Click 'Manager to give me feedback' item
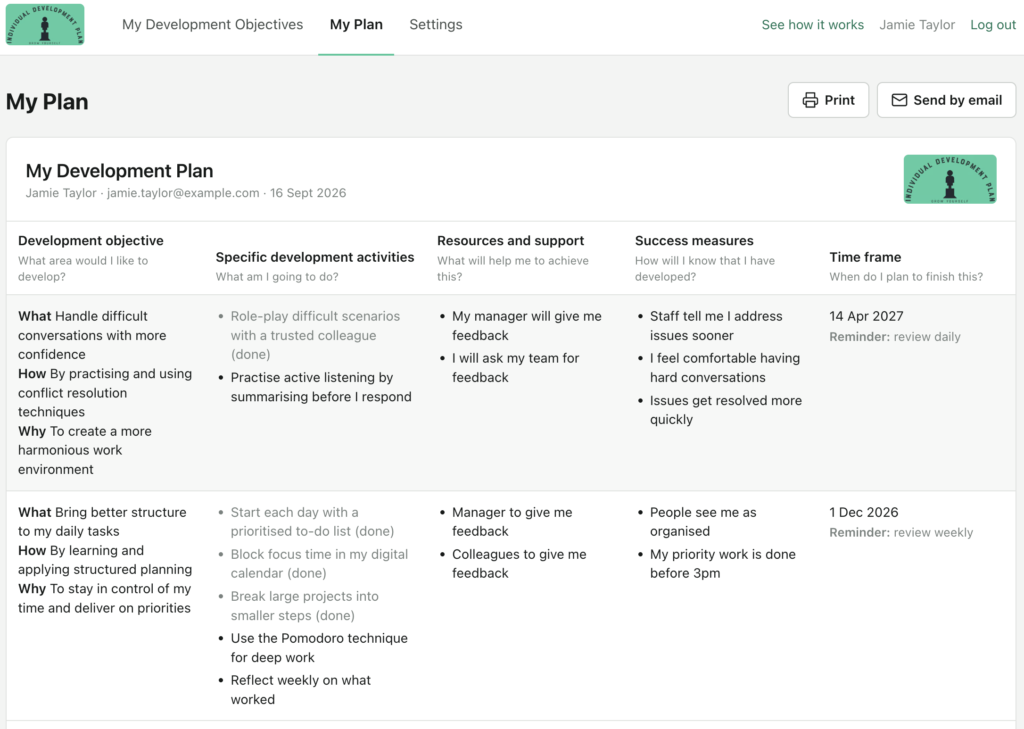Screen dimensions: 1024x729 (512, 521)
